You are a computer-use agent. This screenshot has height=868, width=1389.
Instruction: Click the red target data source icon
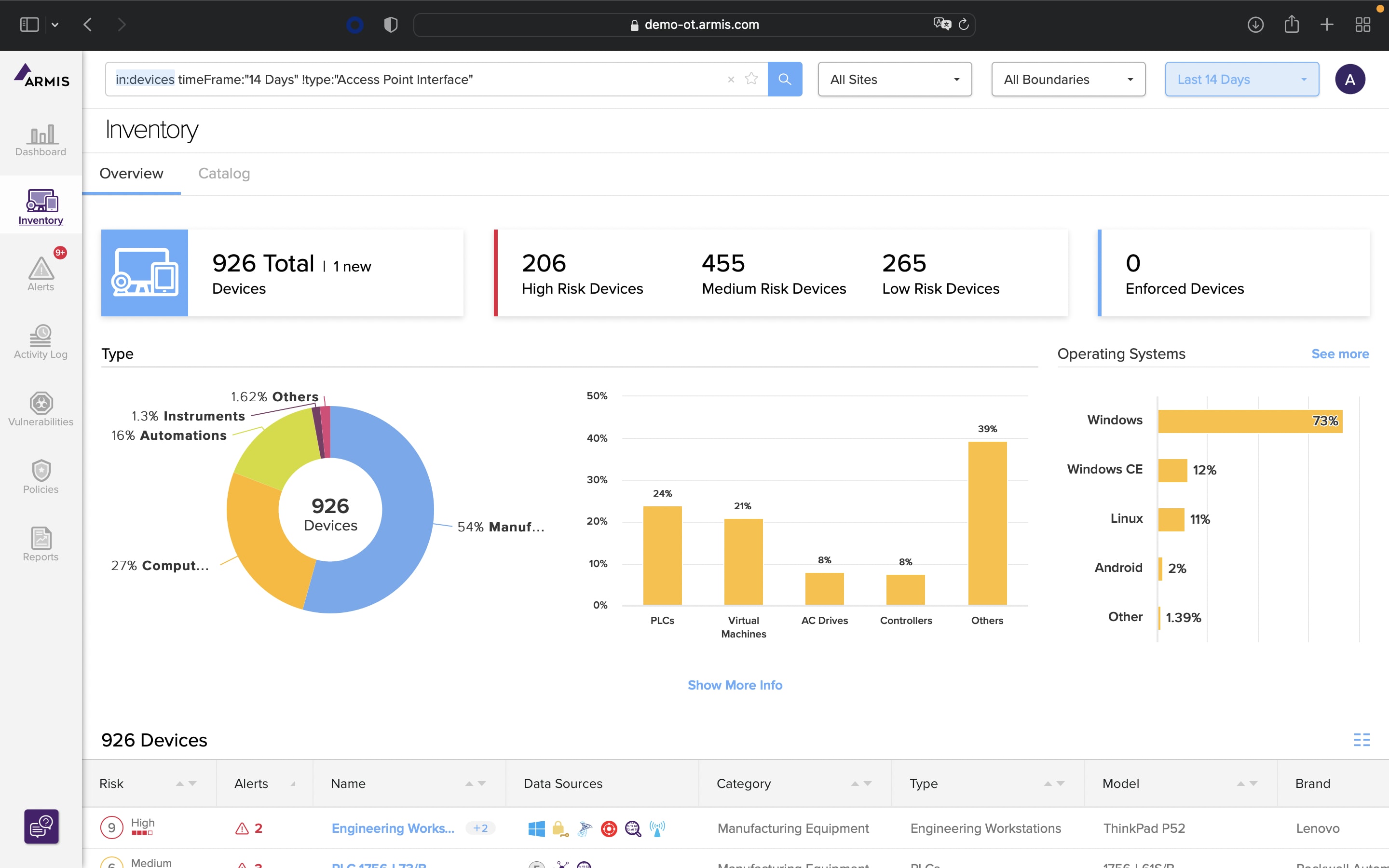pyautogui.click(x=608, y=828)
